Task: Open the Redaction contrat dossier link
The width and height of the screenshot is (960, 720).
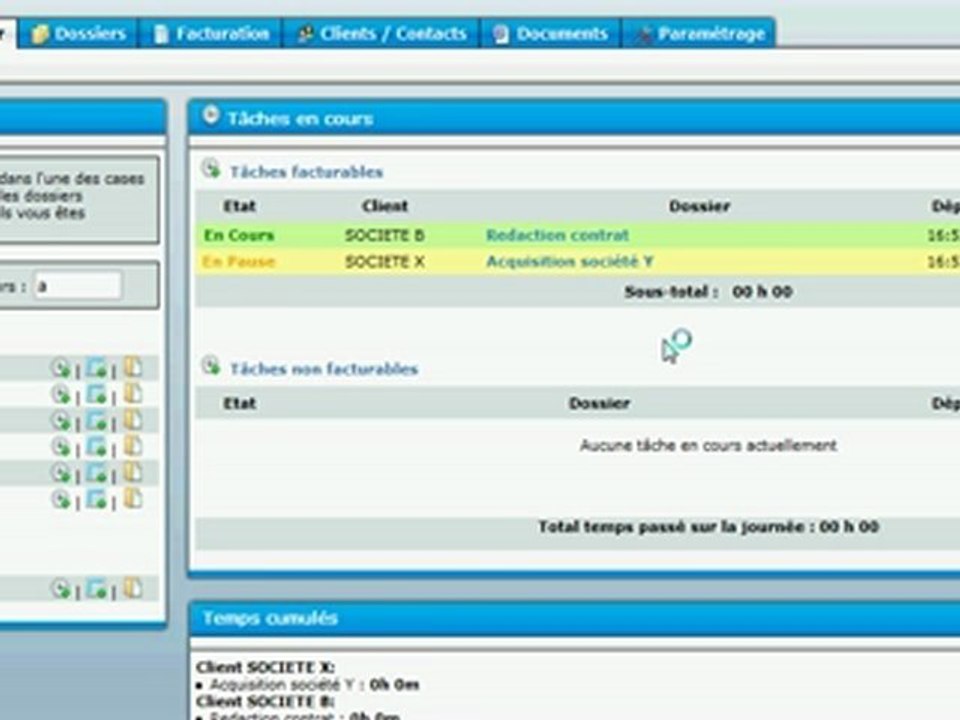Action: click(557, 235)
